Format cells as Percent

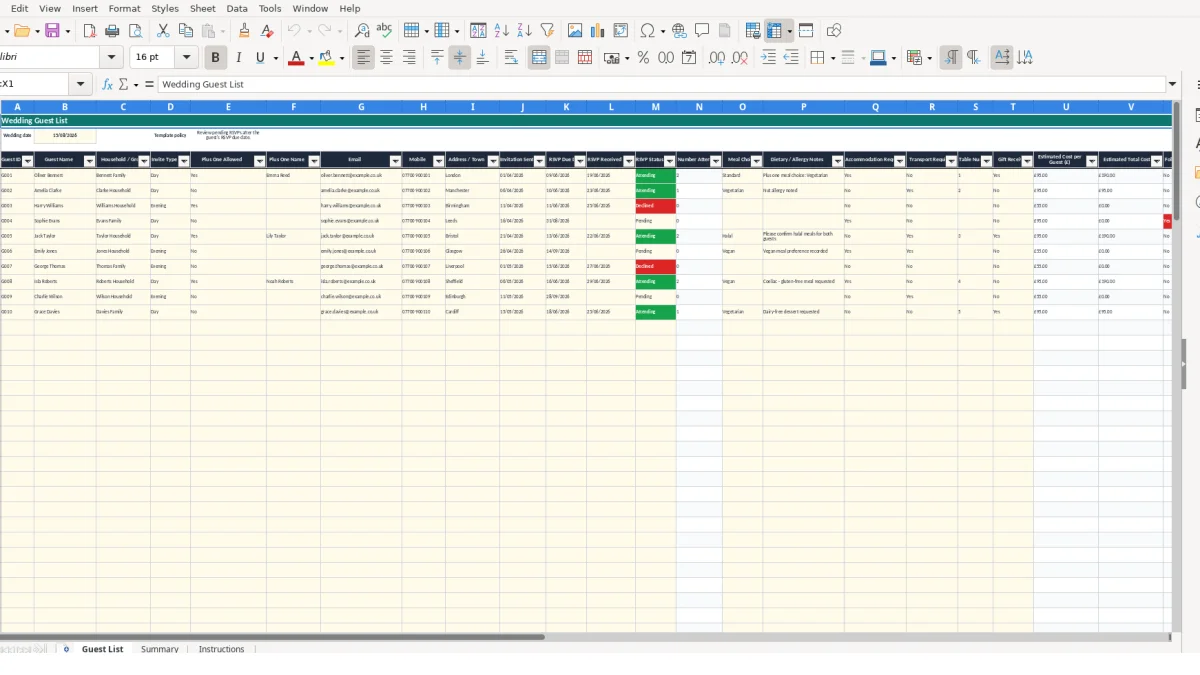tap(643, 58)
